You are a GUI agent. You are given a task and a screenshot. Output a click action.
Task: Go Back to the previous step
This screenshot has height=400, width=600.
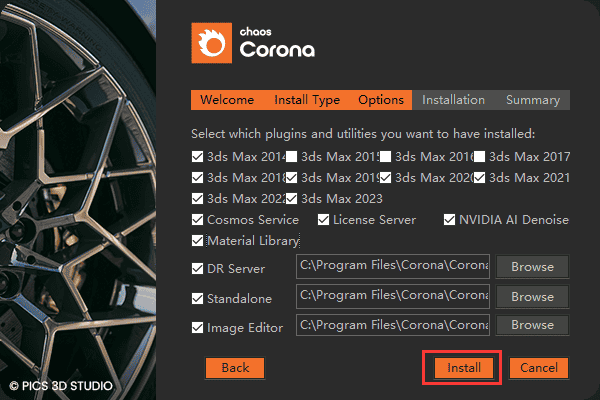click(235, 368)
